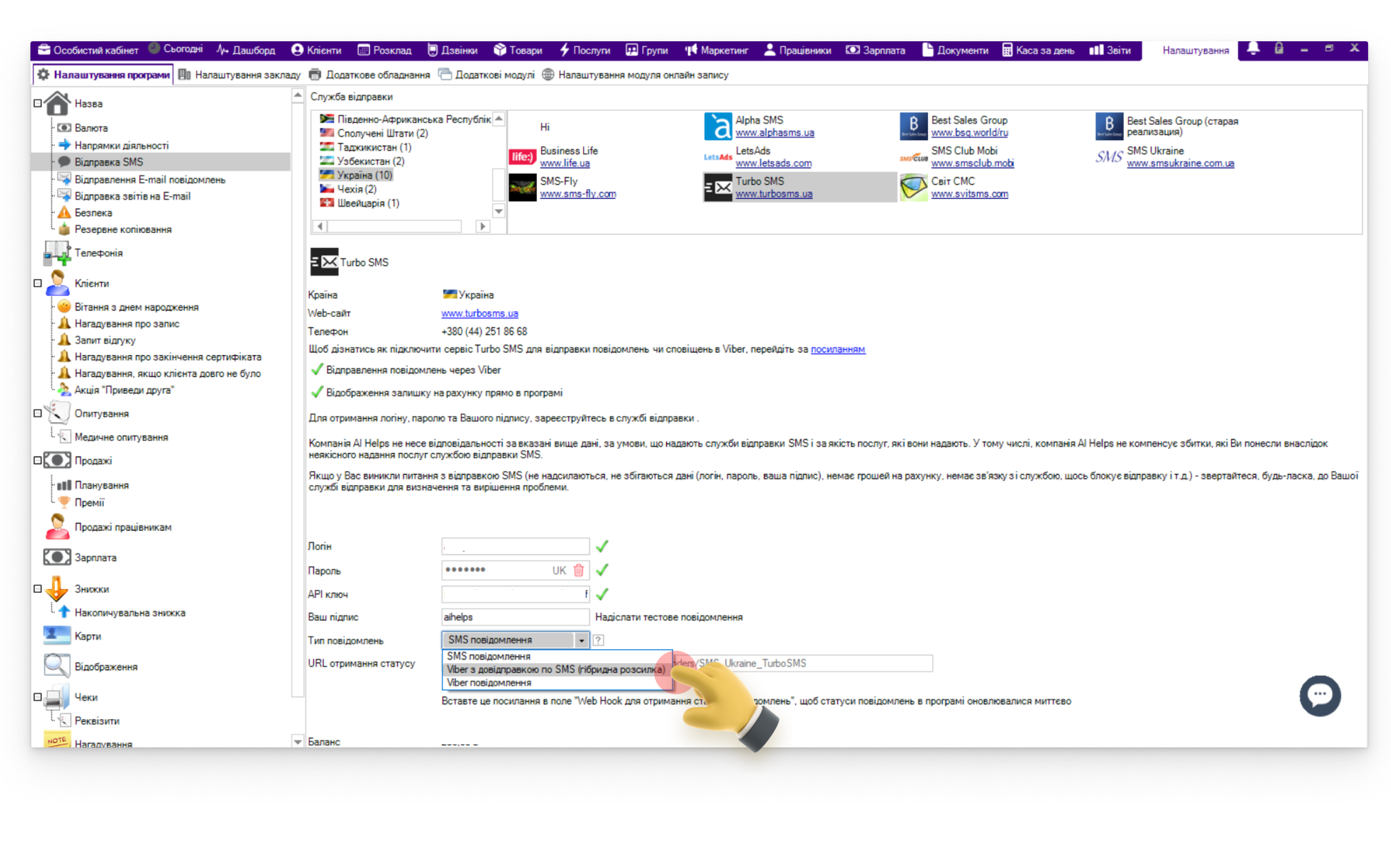Open www.turbosms.ua link in details
This screenshot has width=1391, height=868.
pos(480,313)
